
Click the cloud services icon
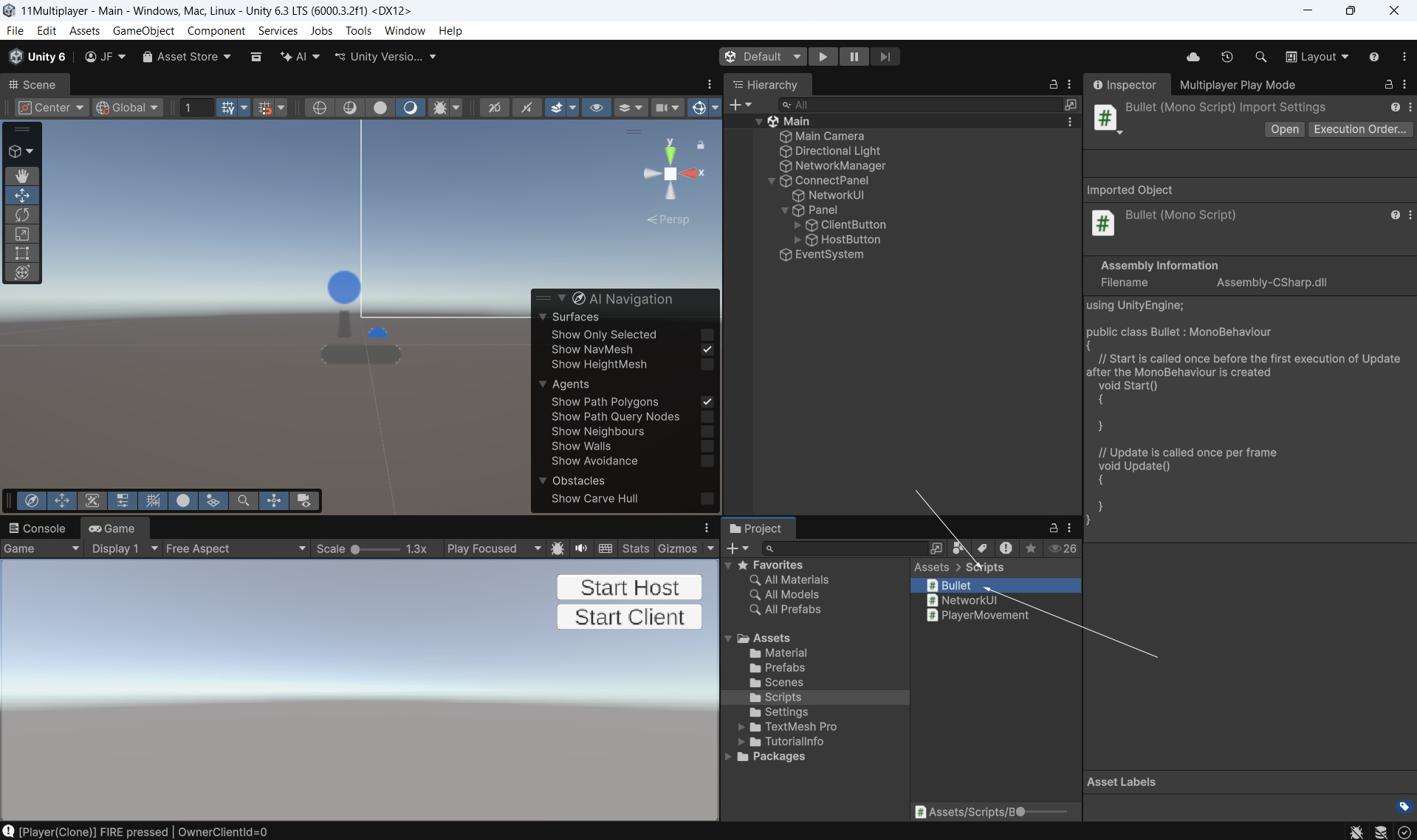coord(1193,57)
